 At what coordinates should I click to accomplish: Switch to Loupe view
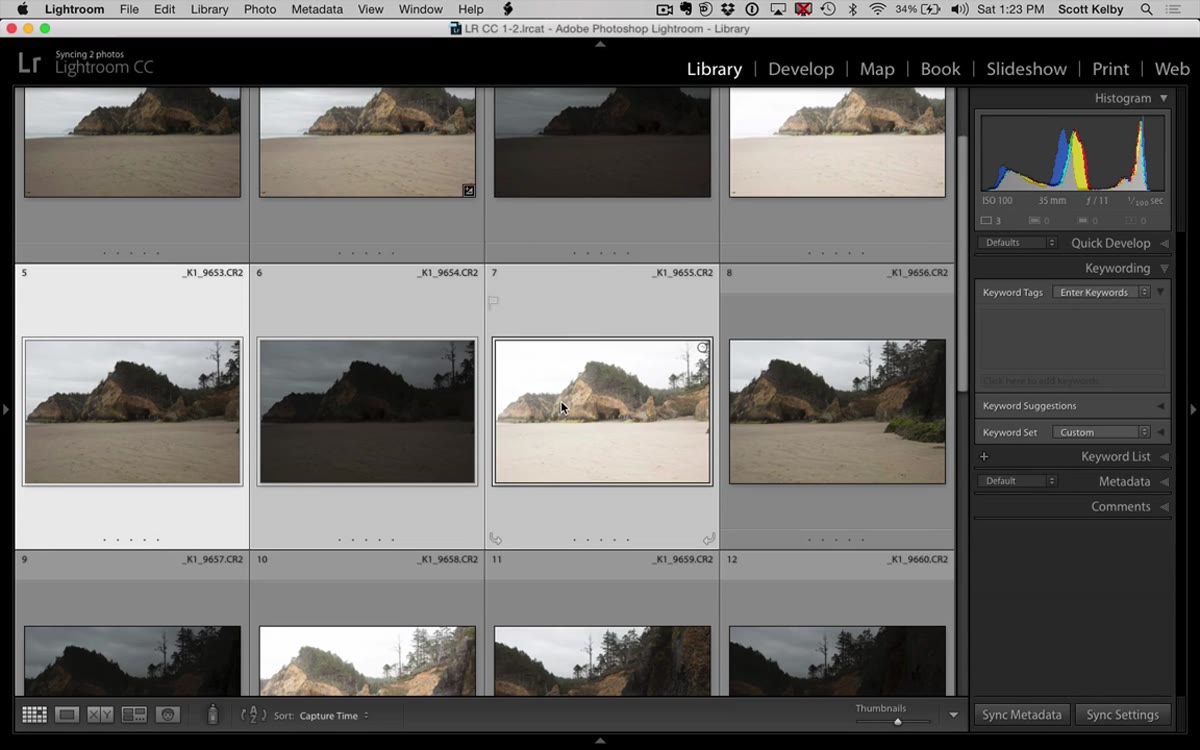pyautogui.click(x=67, y=715)
